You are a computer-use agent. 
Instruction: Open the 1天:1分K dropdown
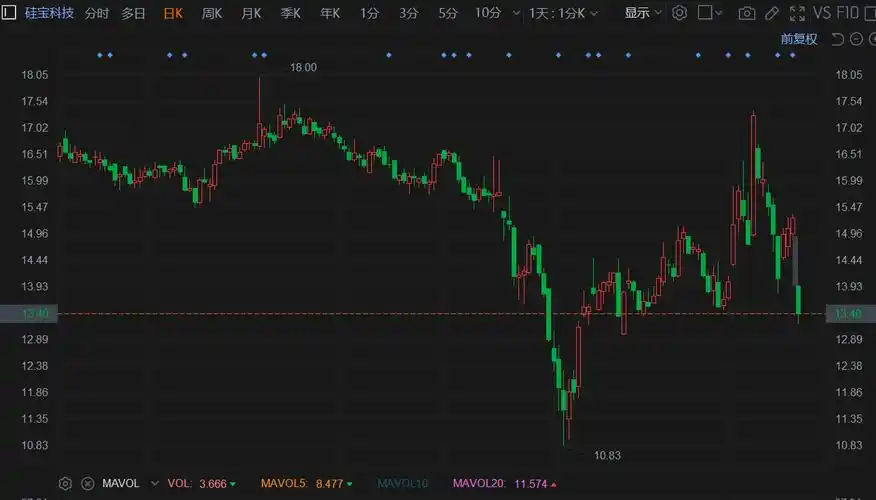[563, 13]
